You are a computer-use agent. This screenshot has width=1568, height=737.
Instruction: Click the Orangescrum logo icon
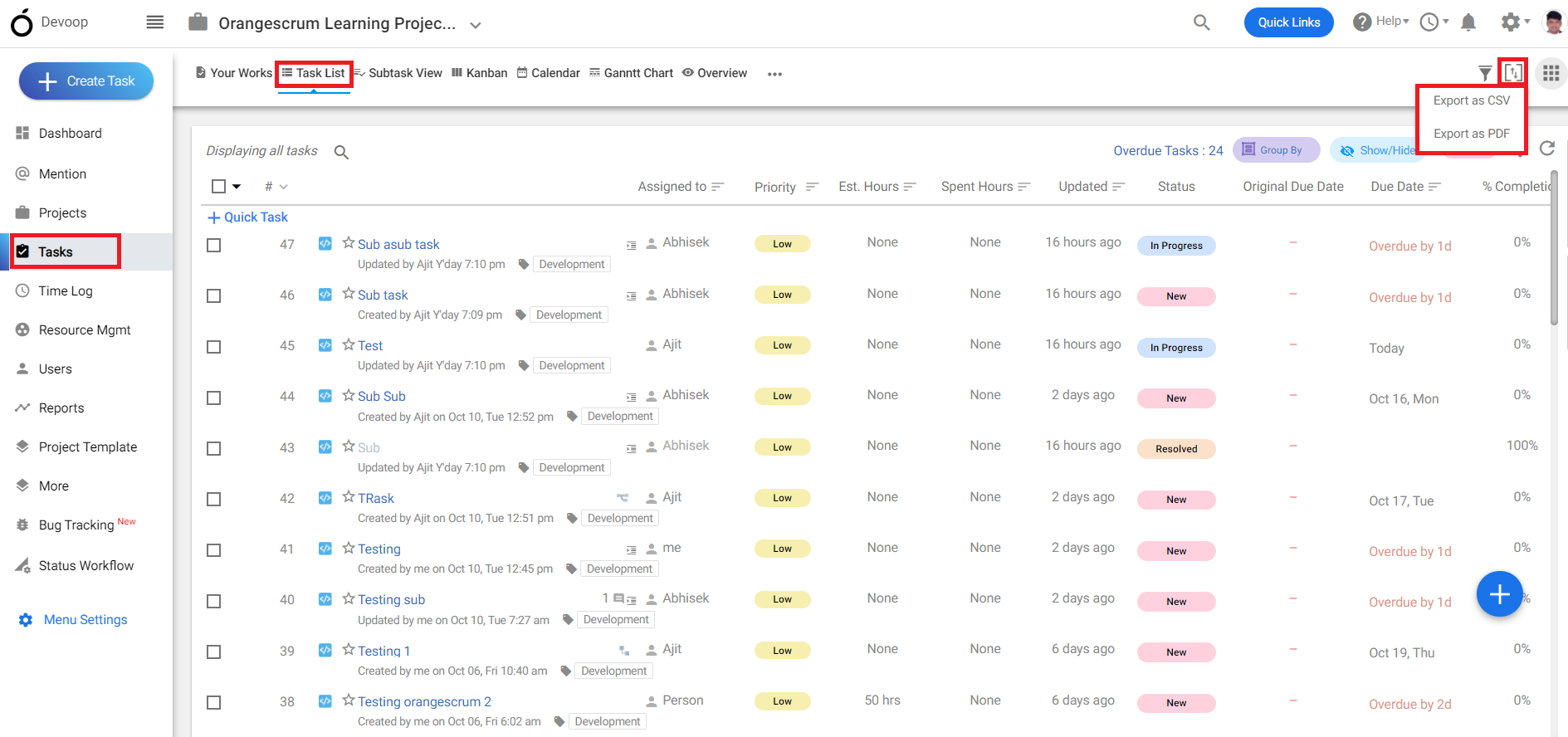pos(22,22)
